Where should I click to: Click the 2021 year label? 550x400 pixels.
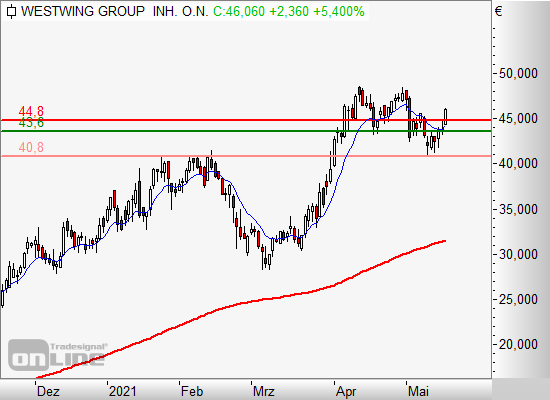coord(122,391)
